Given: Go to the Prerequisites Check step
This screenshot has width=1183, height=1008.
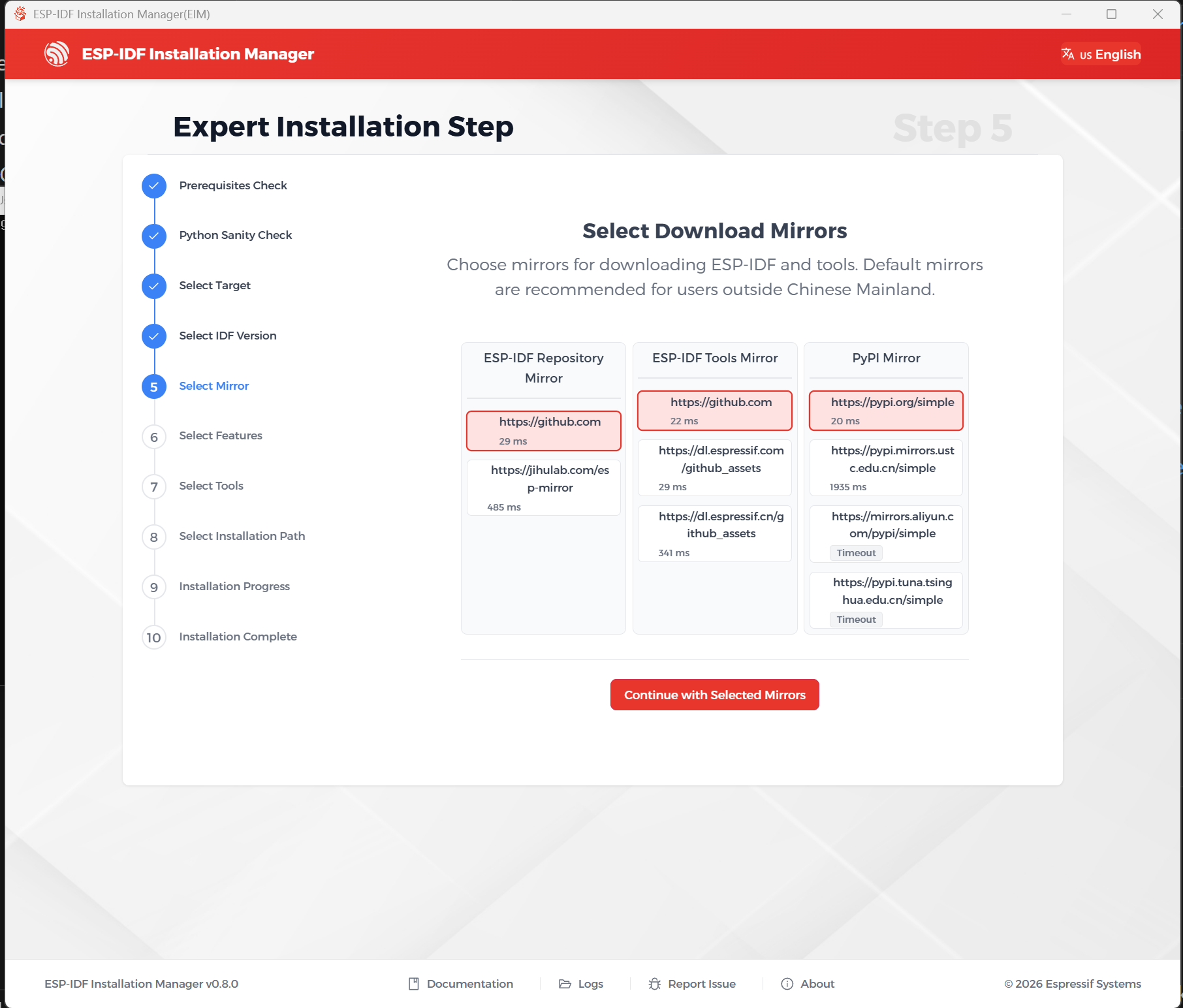Looking at the screenshot, I should [233, 185].
